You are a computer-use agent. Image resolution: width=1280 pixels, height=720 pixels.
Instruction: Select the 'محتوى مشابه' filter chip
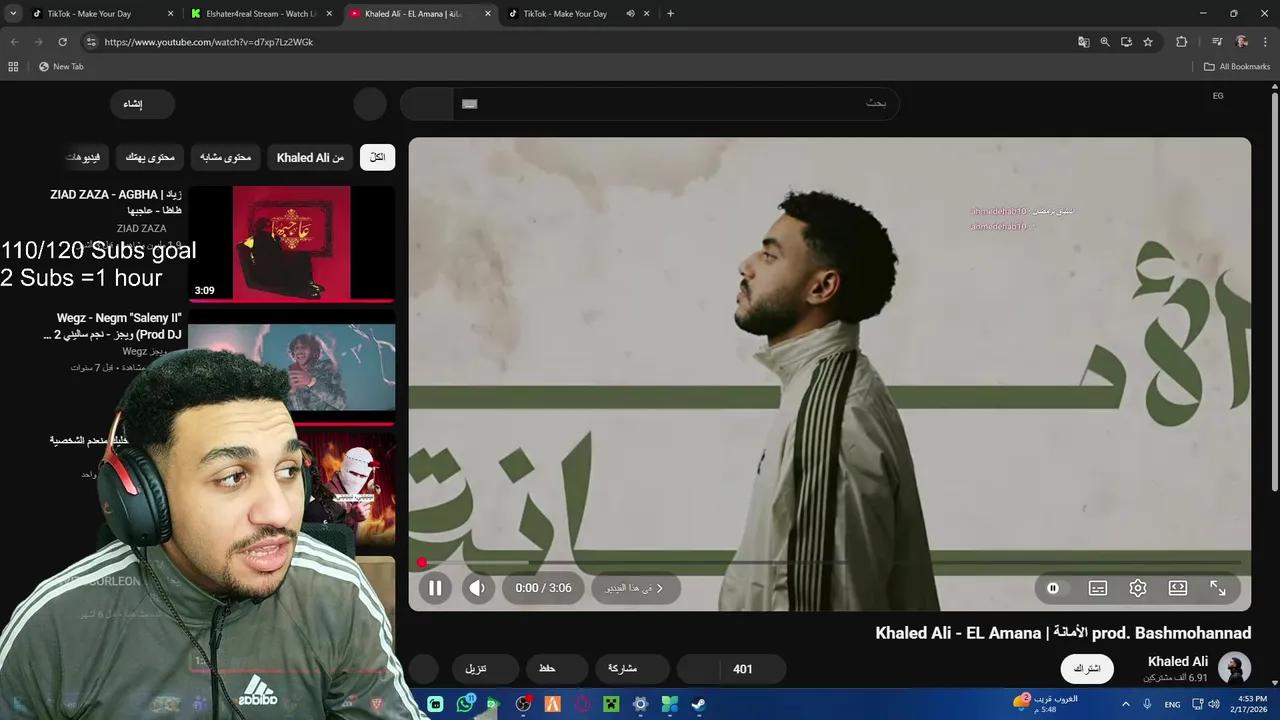tap(225, 157)
